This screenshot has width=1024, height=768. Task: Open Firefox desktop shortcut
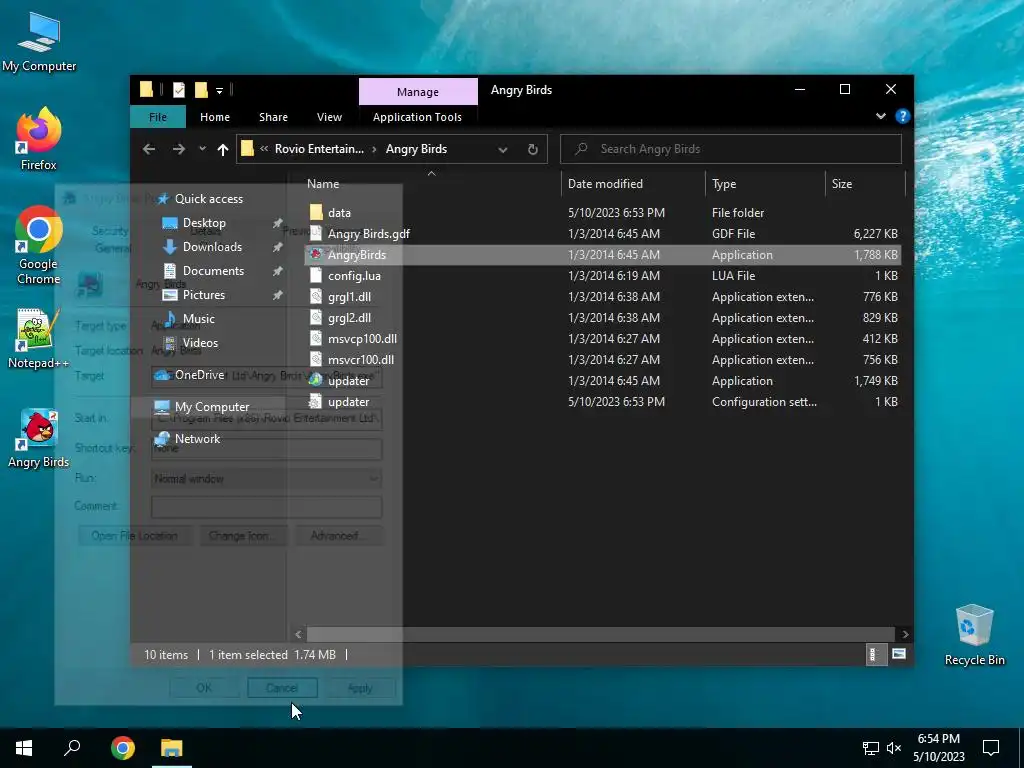(x=39, y=140)
